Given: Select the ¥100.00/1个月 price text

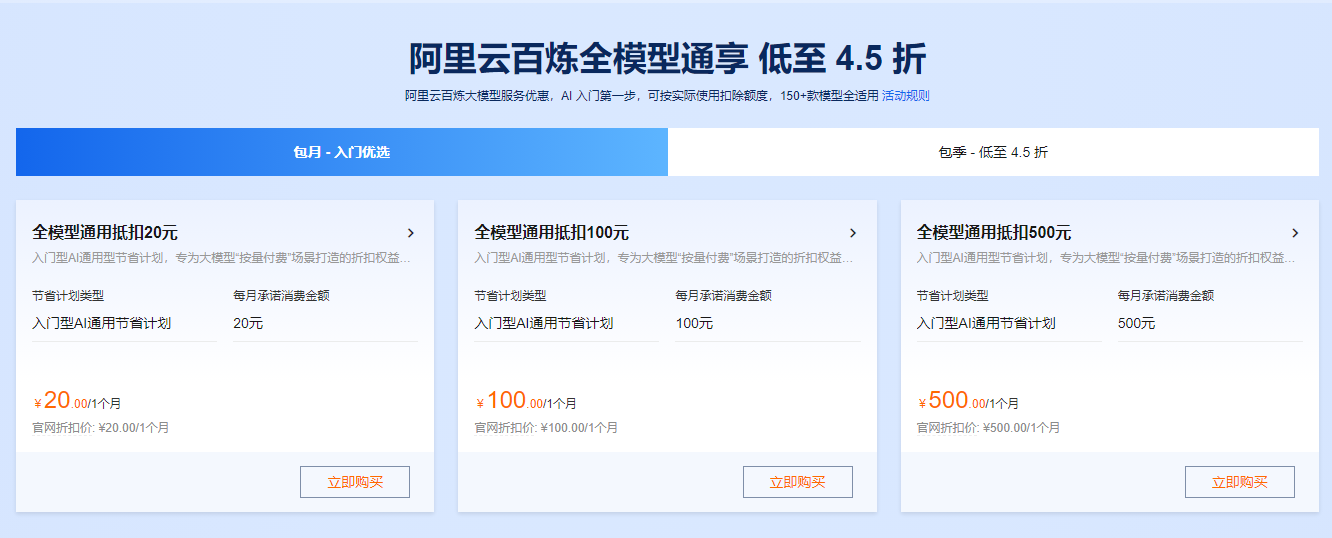Looking at the screenshot, I should click(x=525, y=402).
